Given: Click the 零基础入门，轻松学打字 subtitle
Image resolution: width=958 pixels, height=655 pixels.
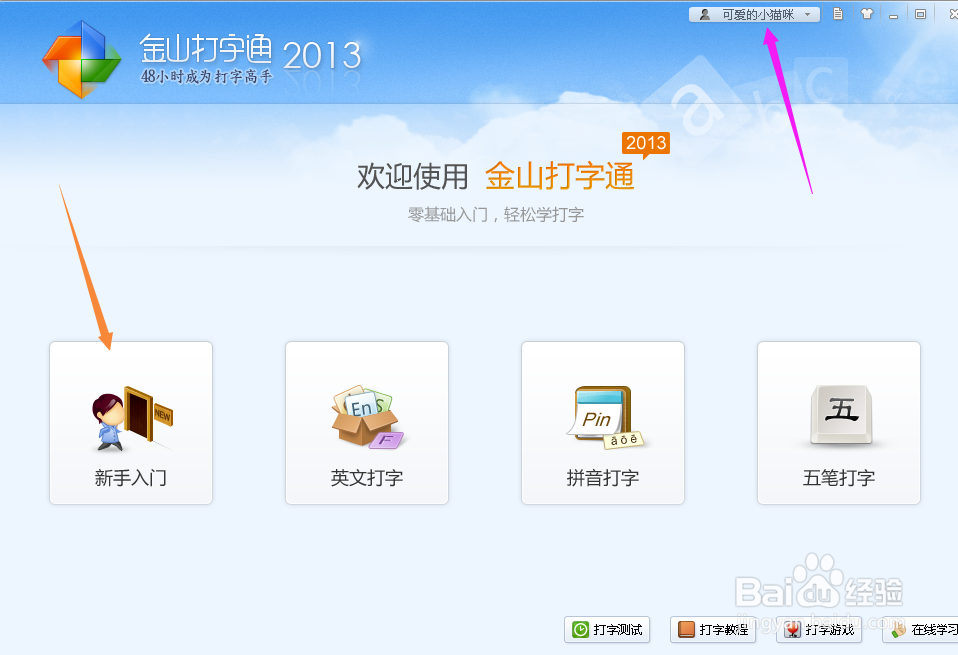Looking at the screenshot, I should [495, 214].
